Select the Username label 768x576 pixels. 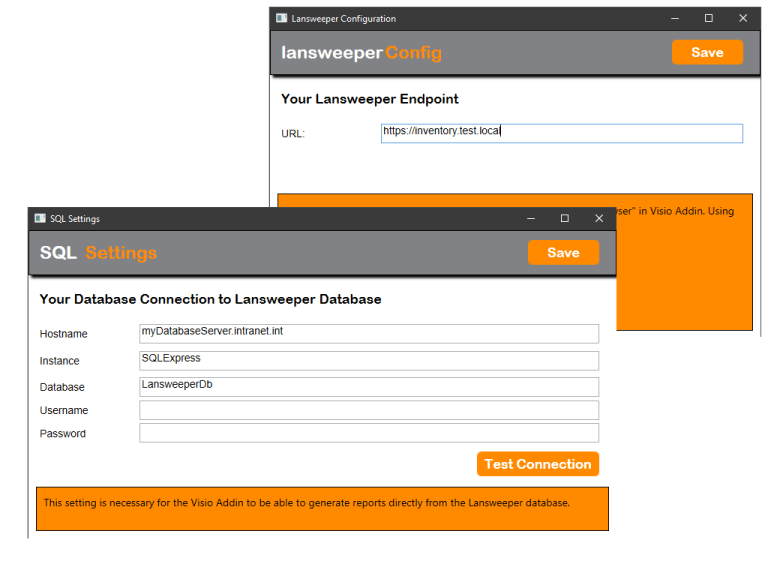64,410
